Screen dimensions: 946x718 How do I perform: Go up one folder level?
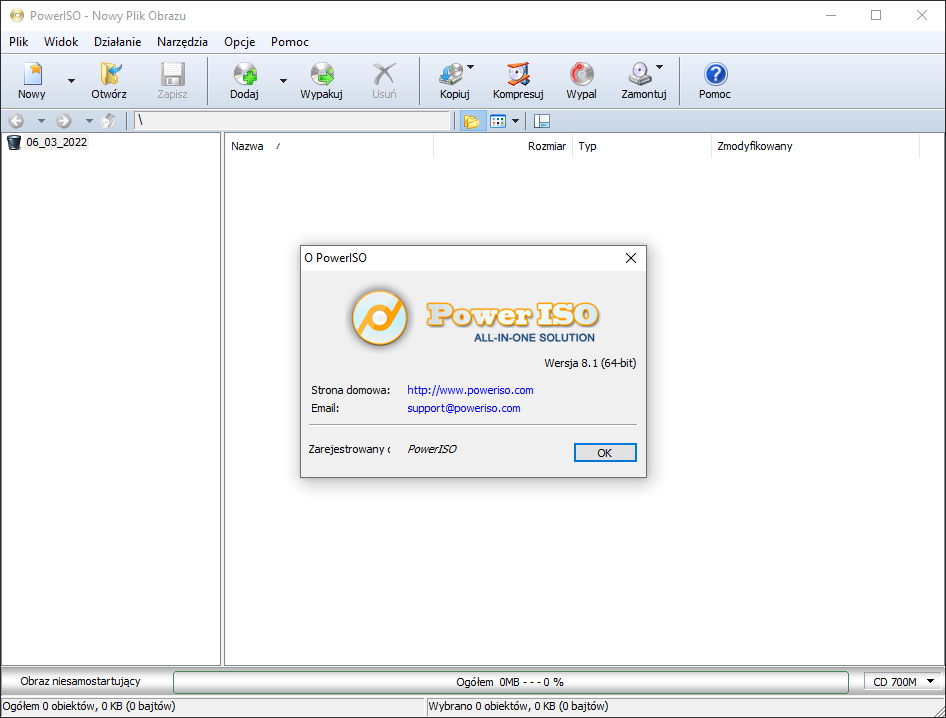click(x=109, y=121)
